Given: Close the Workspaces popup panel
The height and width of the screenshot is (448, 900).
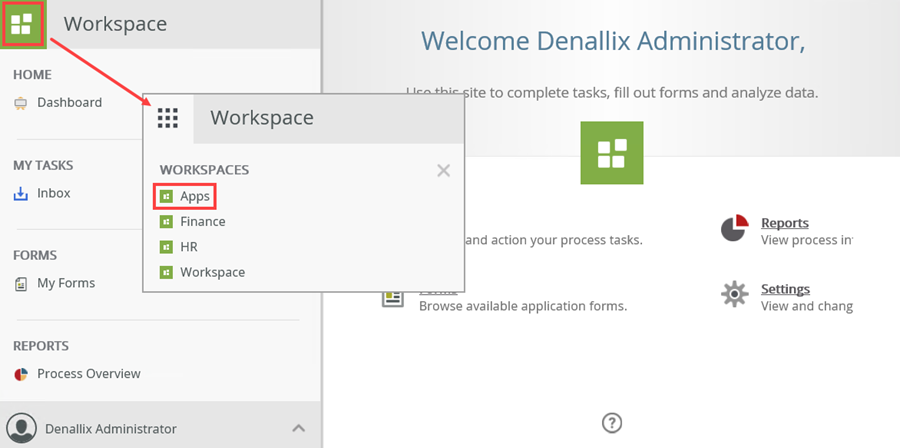Looking at the screenshot, I should coord(444,171).
